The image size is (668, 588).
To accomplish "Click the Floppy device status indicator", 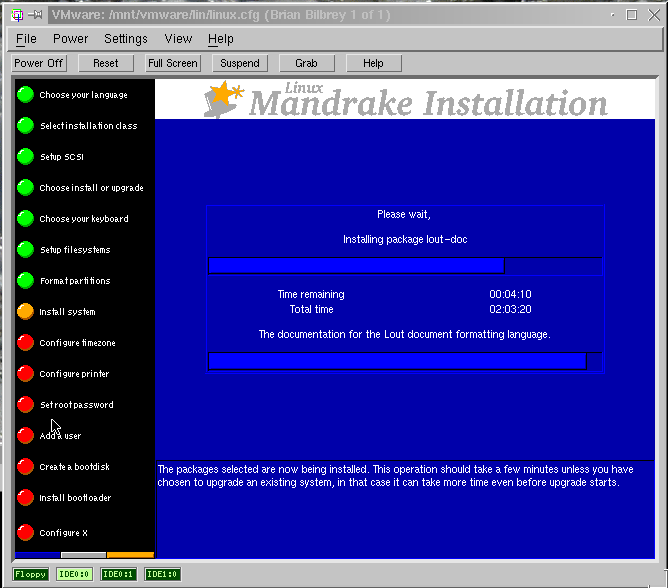I will (31, 574).
